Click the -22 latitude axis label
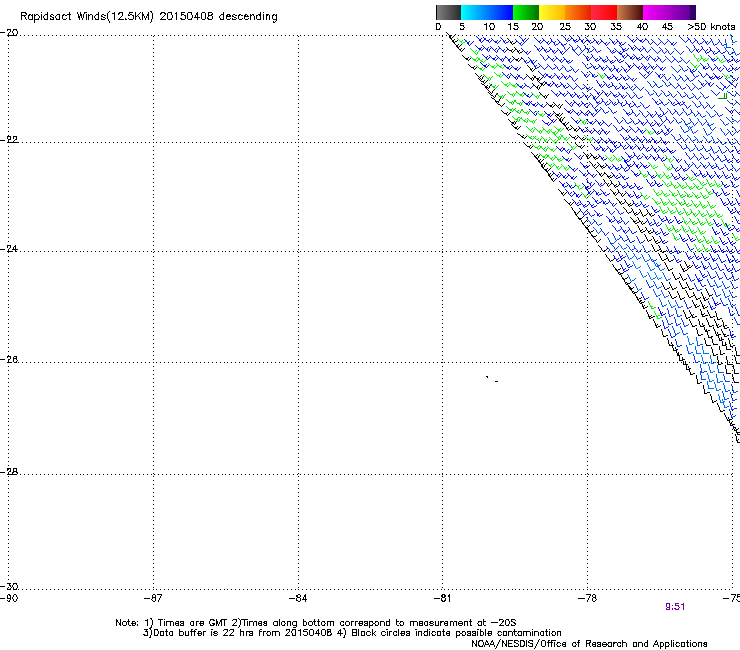Image resolution: width=740 pixels, height=650 pixels. (9, 140)
